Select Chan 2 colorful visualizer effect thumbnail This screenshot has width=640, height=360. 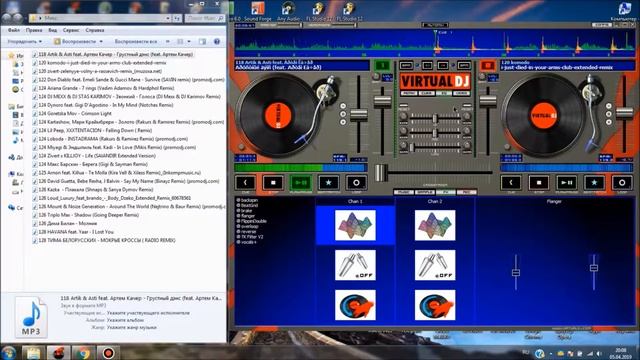coord(435,225)
